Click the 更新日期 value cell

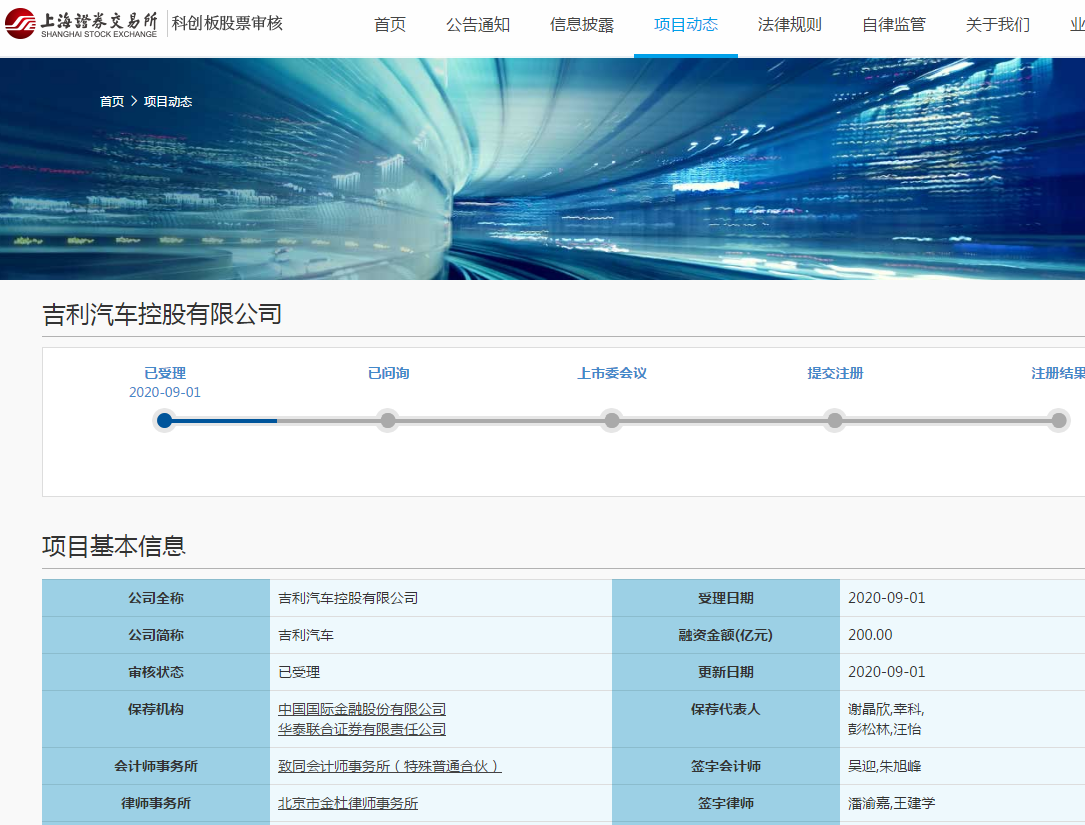point(963,672)
